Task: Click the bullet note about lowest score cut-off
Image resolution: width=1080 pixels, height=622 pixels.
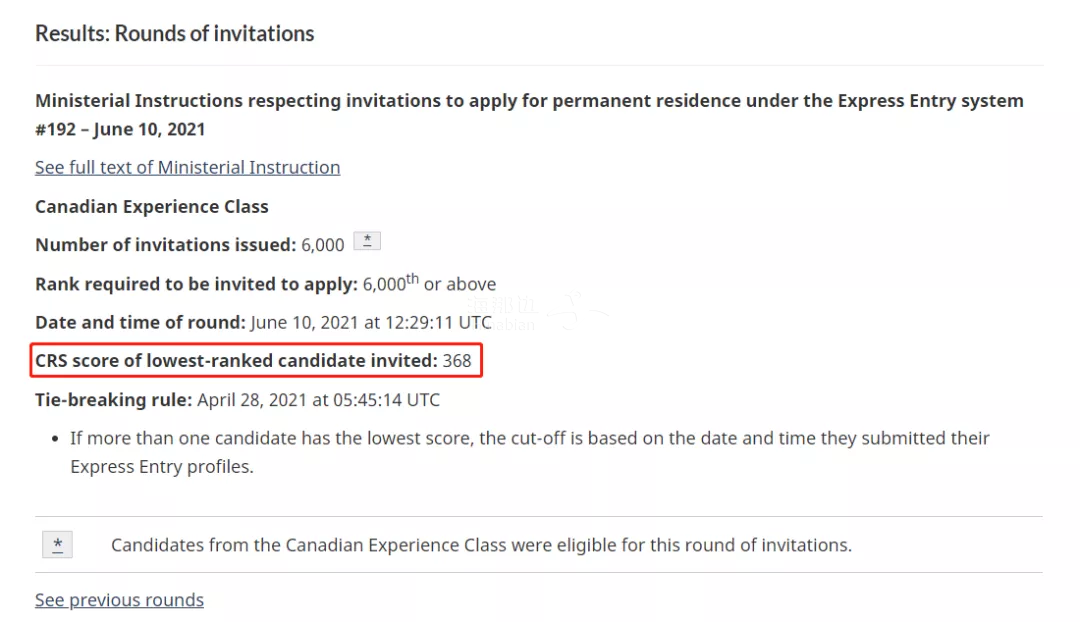Action: [530, 453]
